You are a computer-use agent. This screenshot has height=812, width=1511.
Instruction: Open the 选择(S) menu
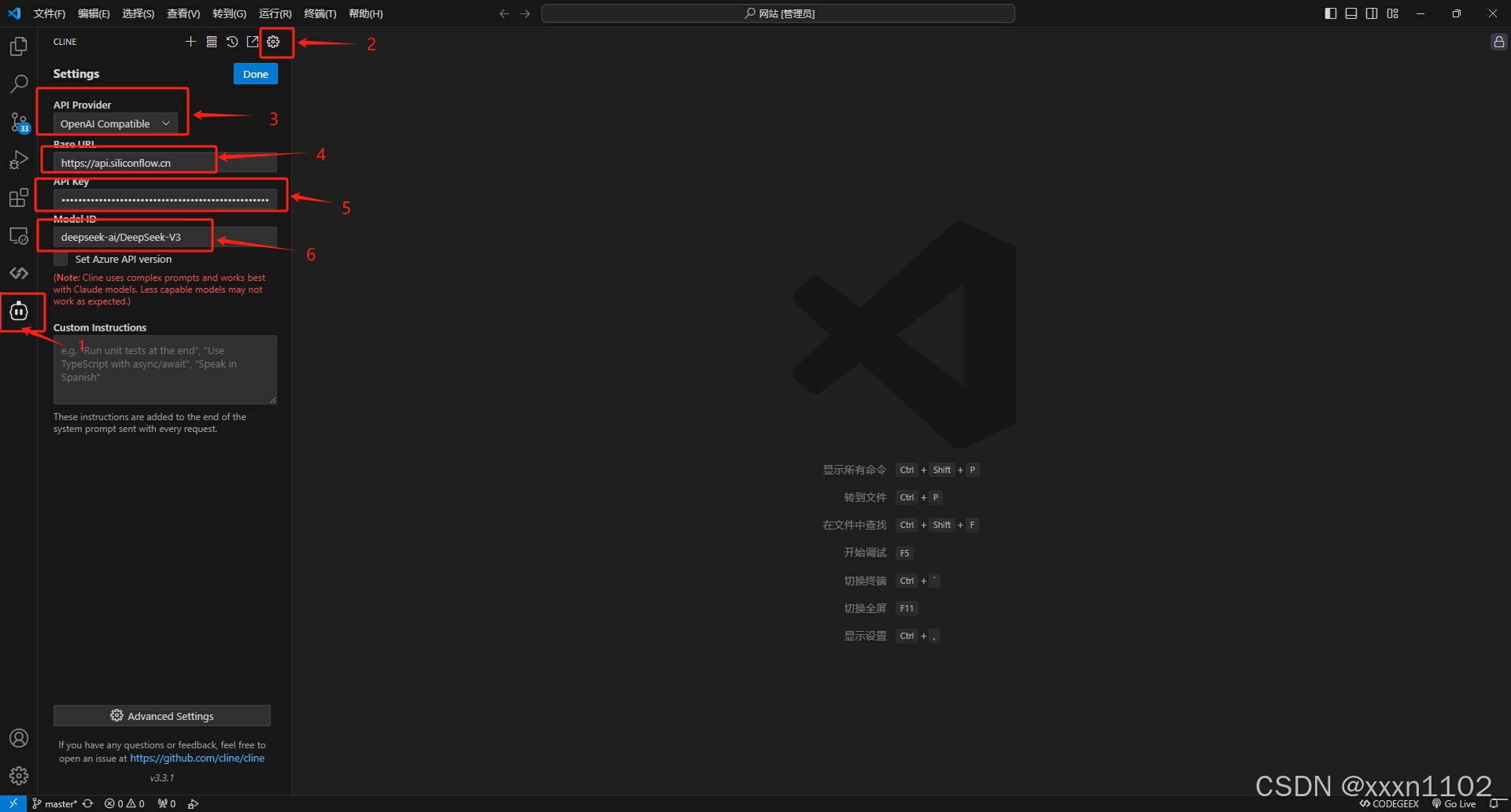tap(139, 13)
